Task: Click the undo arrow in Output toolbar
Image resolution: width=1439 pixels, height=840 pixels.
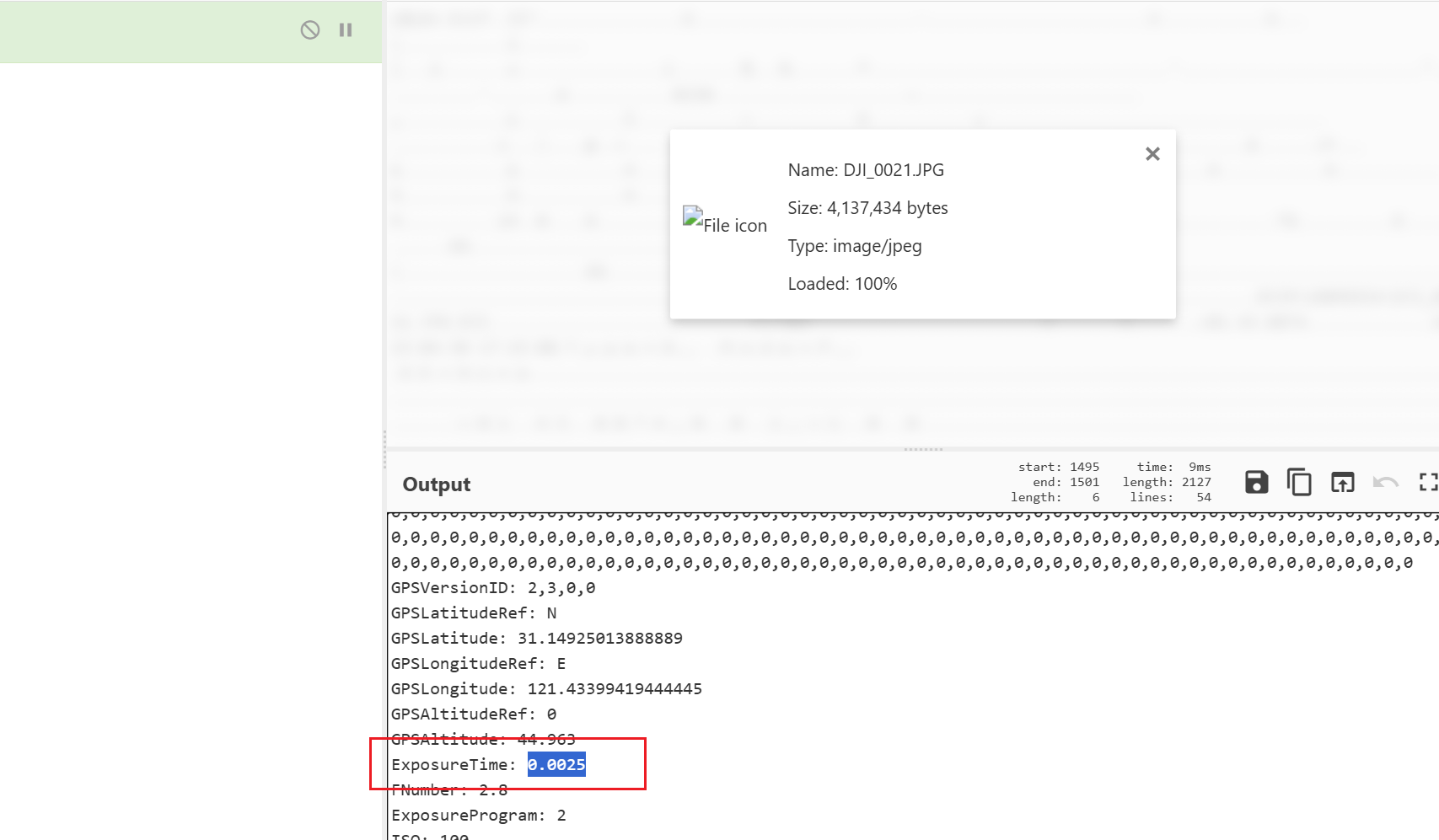Action: tap(1385, 483)
